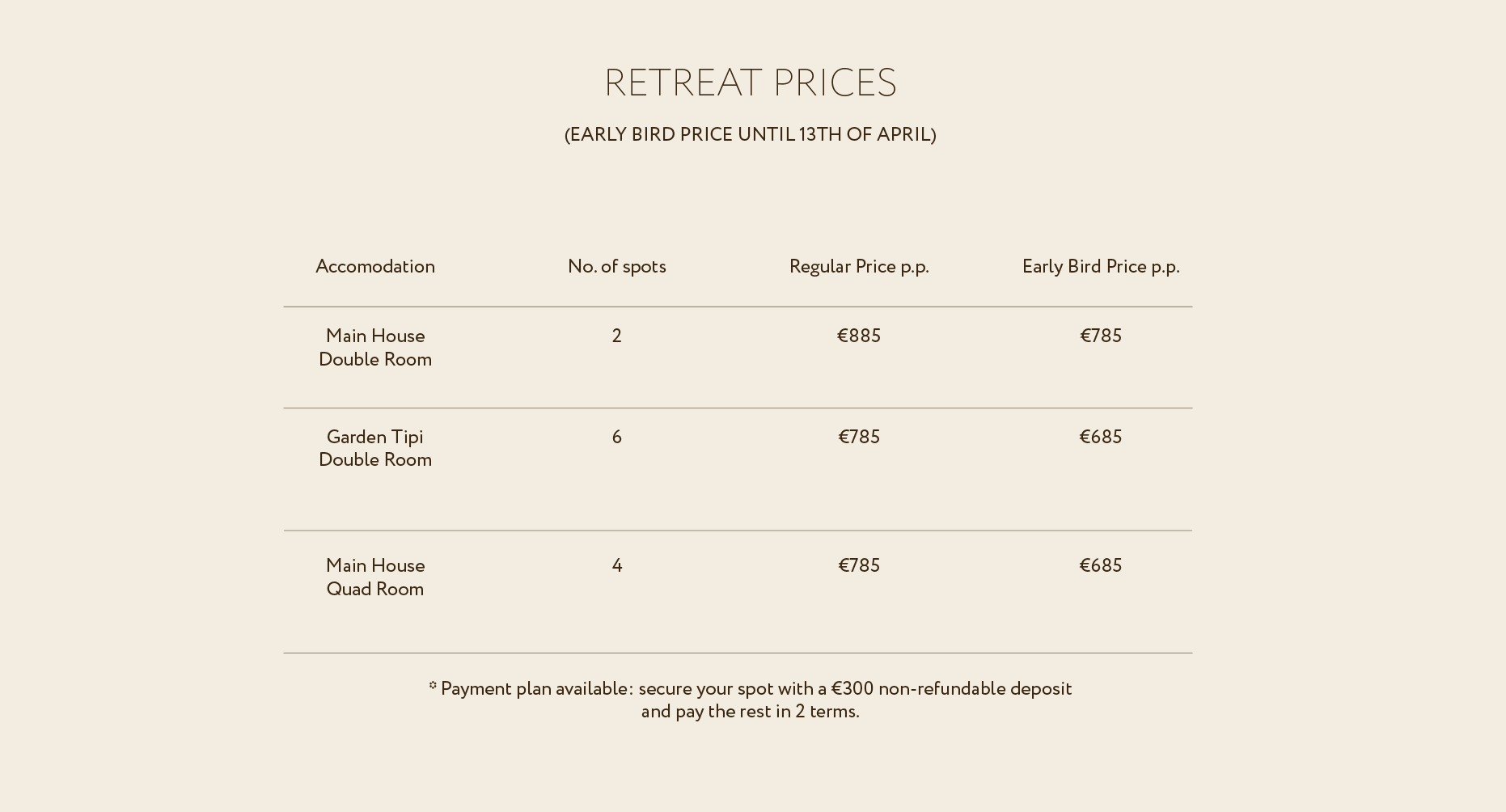Click the spots count 4 for Quad Room
The image size is (1506, 812).
click(x=617, y=566)
